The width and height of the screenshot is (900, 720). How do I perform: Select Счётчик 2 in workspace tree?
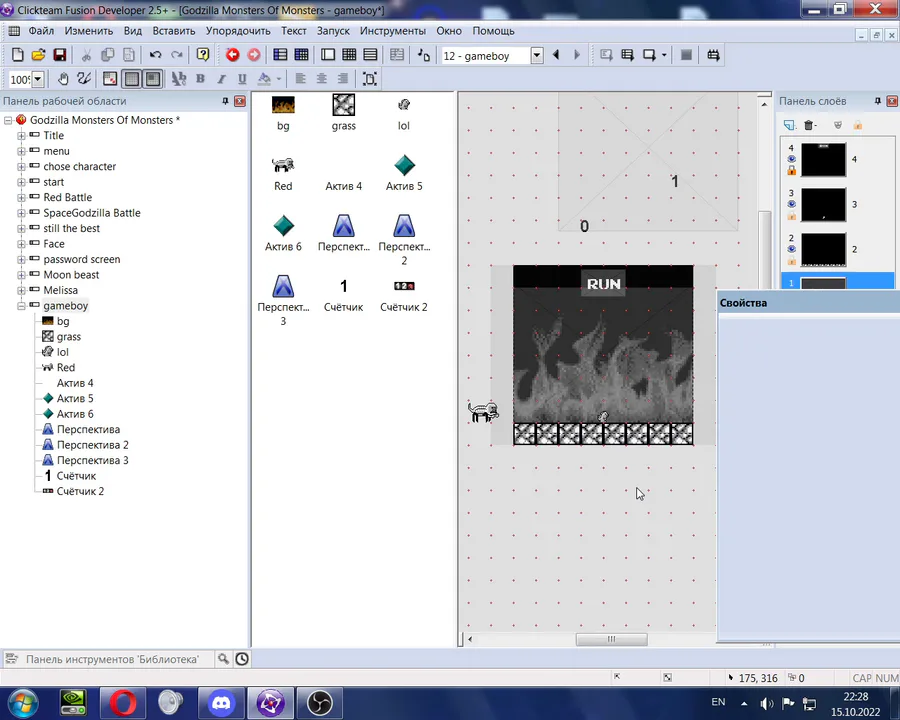pos(80,491)
